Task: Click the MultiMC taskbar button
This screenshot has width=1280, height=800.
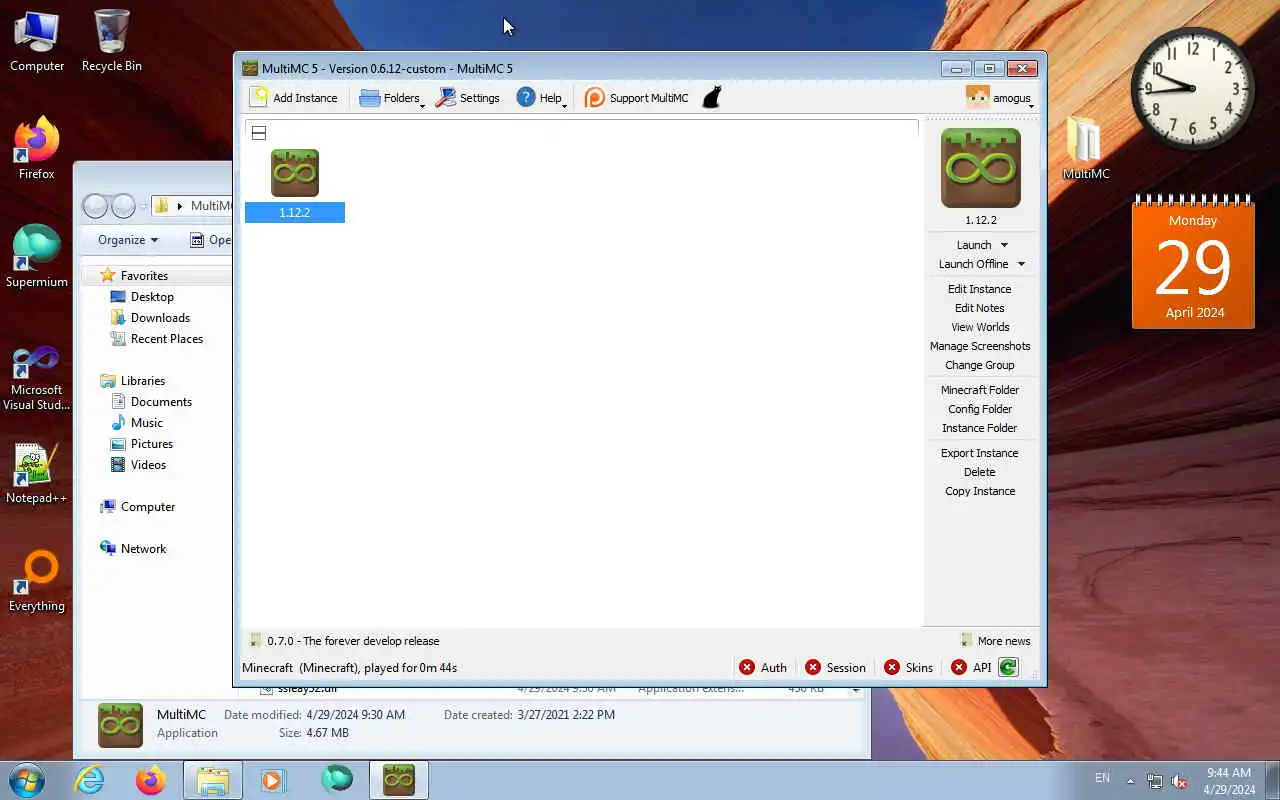Action: [399, 780]
